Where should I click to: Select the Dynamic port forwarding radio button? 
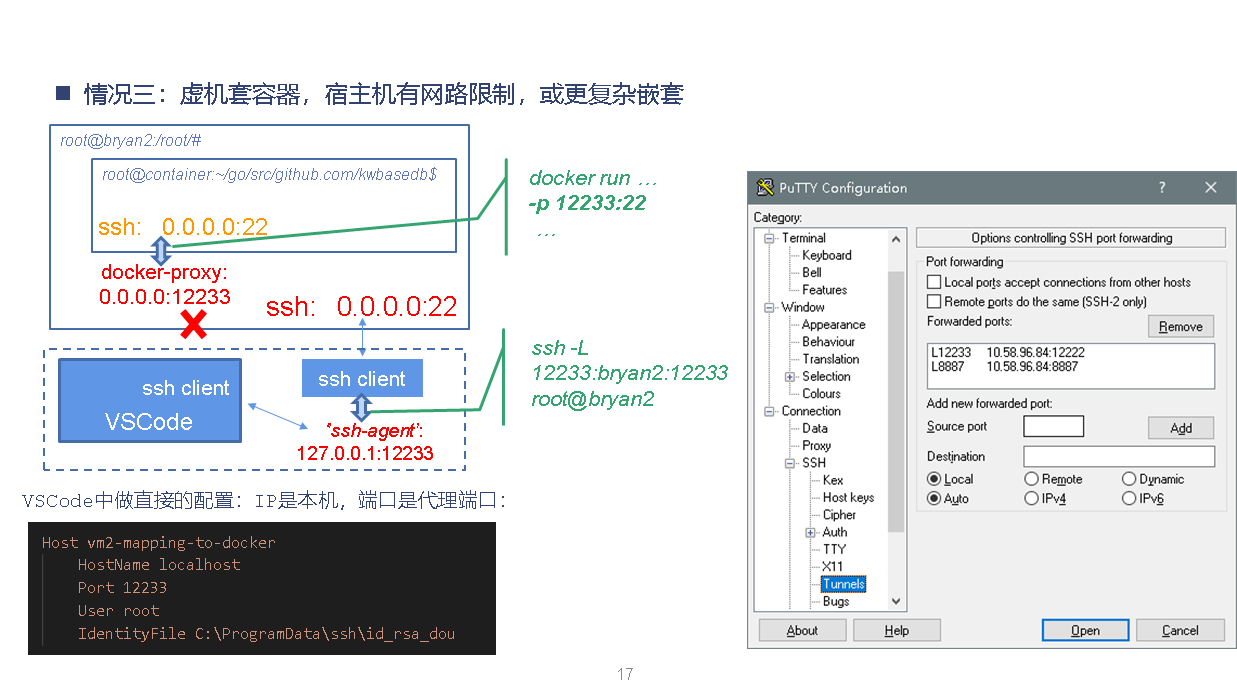[1130, 479]
